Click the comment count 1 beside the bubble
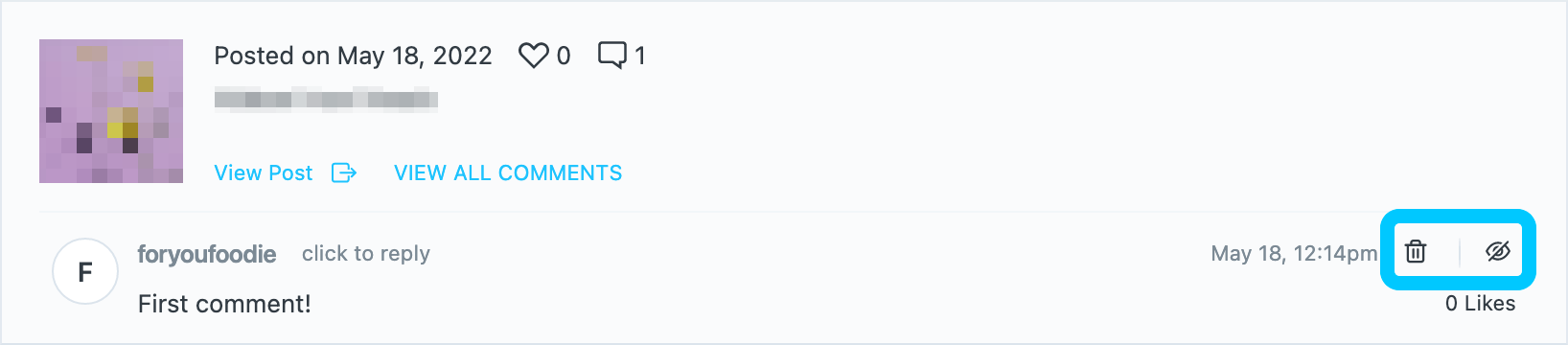Screen dimensions: 1568x345 (640, 56)
